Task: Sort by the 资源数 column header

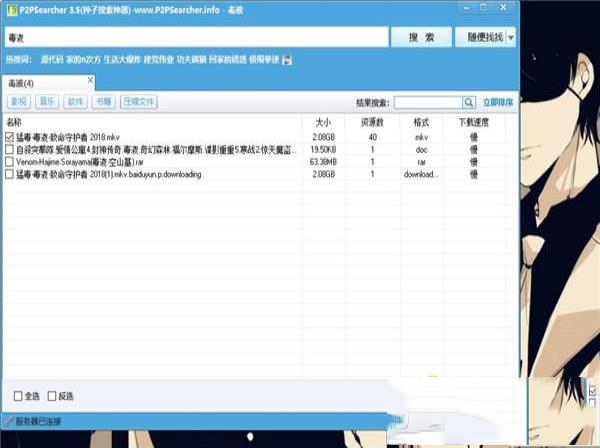Action: tap(372, 122)
